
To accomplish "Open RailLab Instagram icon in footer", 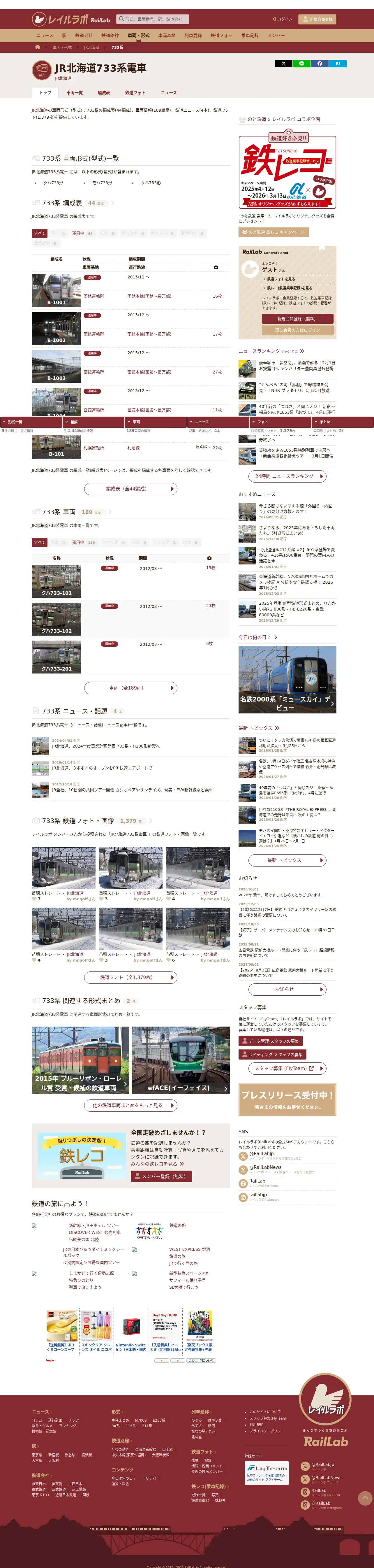I will pyautogui.click(x=305, y=1505).
